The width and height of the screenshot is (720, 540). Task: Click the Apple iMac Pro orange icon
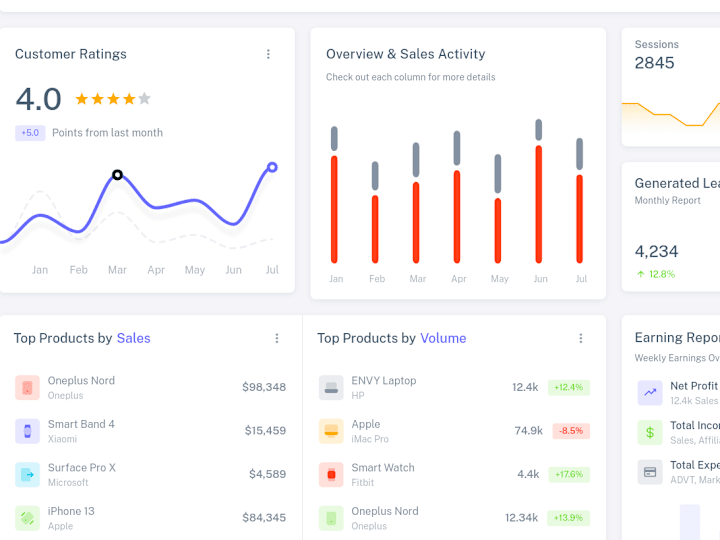tap(331, 431)
